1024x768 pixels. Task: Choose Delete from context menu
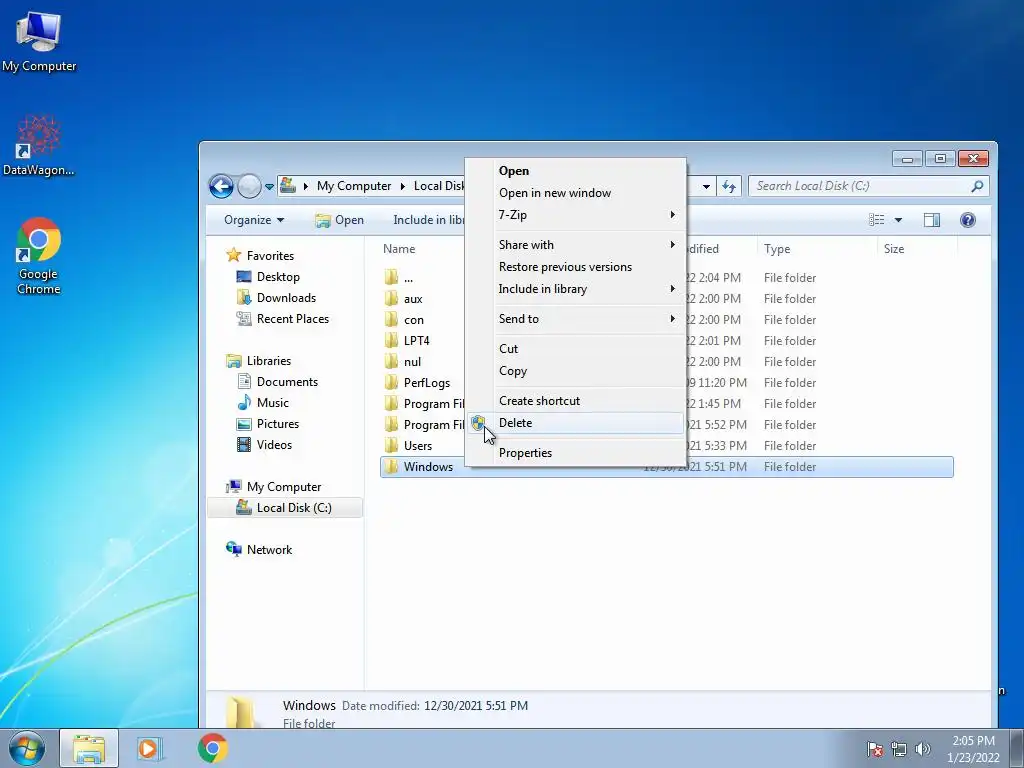click(575, 423)
